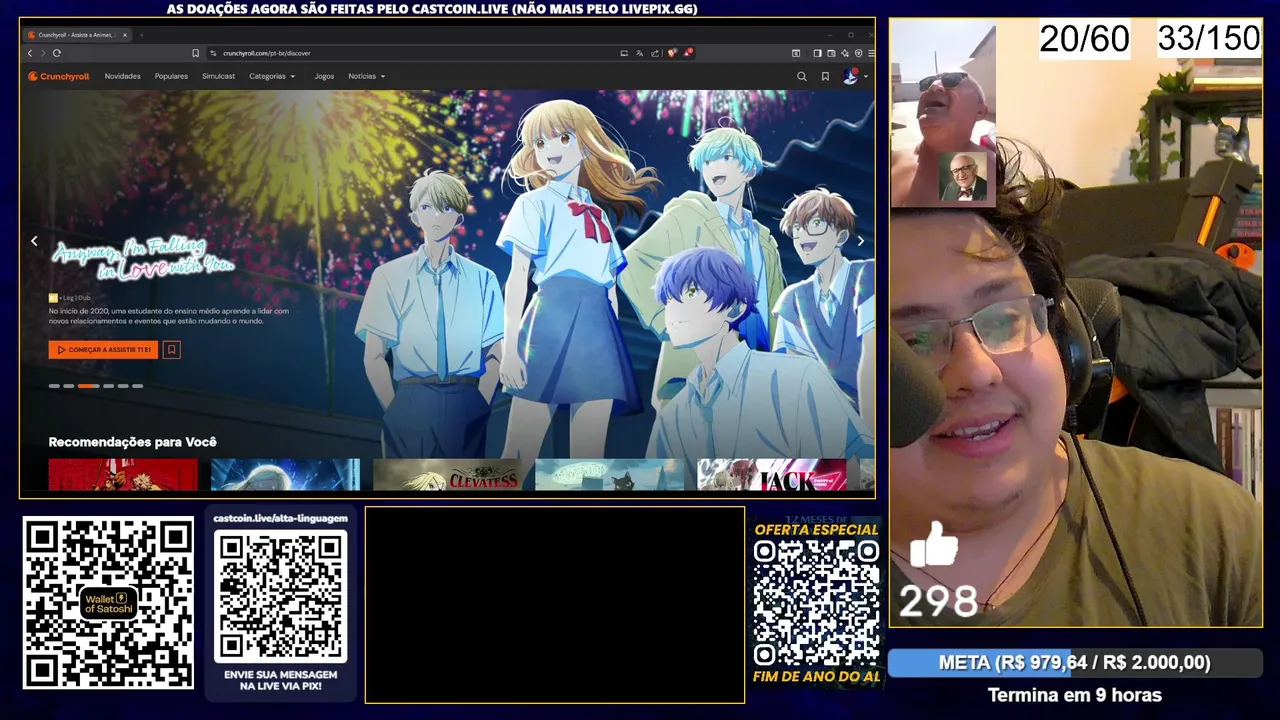
Task: Click the Crunchyroll logo
Action: 59,76
